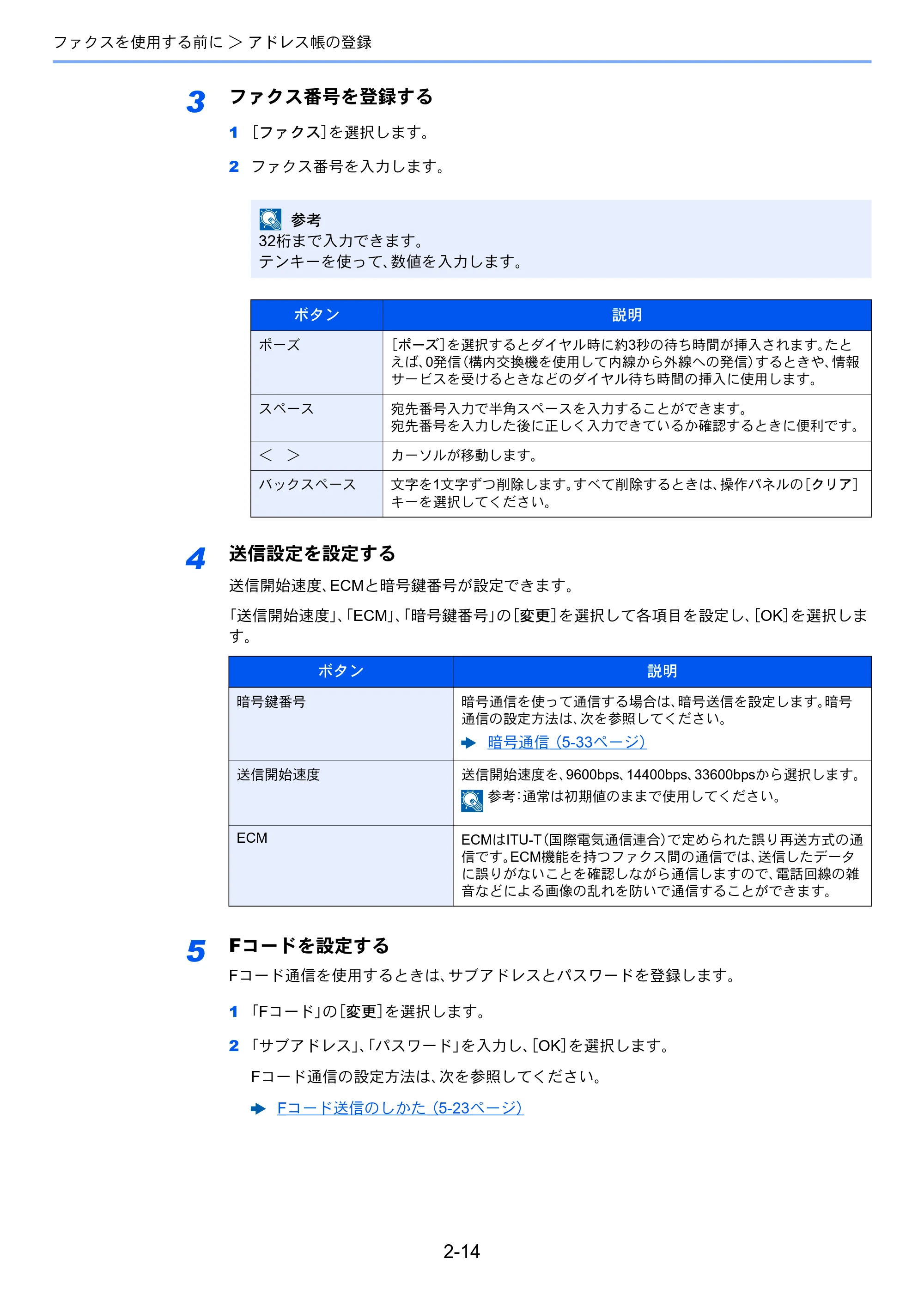924x1308 pixels.
Task: Click the step [ファクス]を選択します。
Action: tap(340, 132)
